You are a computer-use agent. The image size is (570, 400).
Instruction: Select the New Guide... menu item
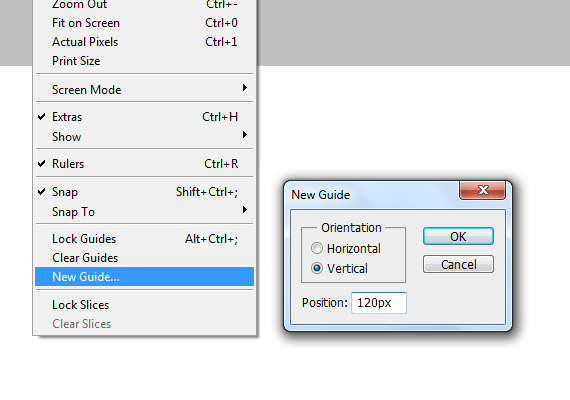(x=144, y=277)
